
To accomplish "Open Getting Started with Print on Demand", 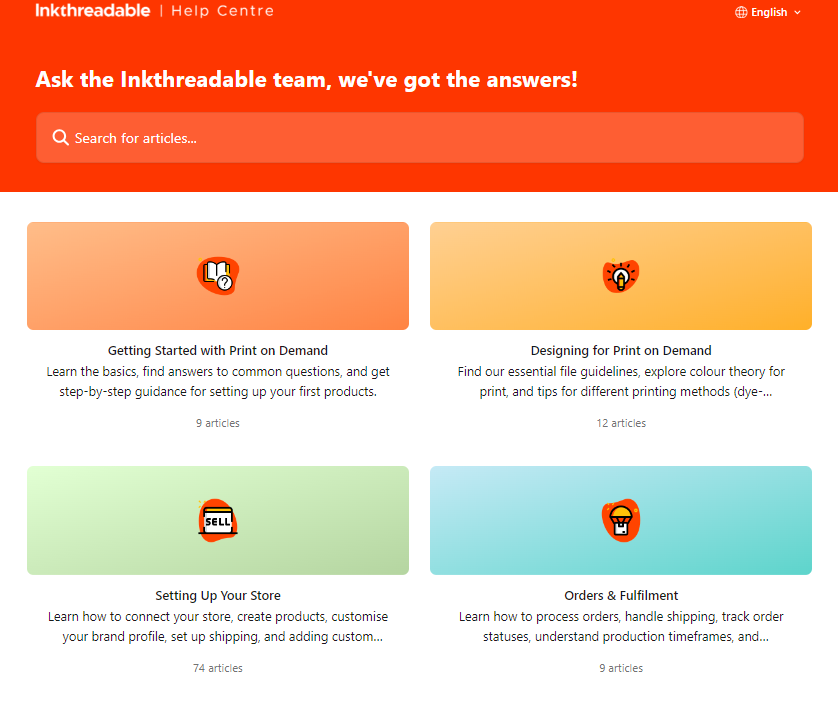I will click(x=218, y=351).
